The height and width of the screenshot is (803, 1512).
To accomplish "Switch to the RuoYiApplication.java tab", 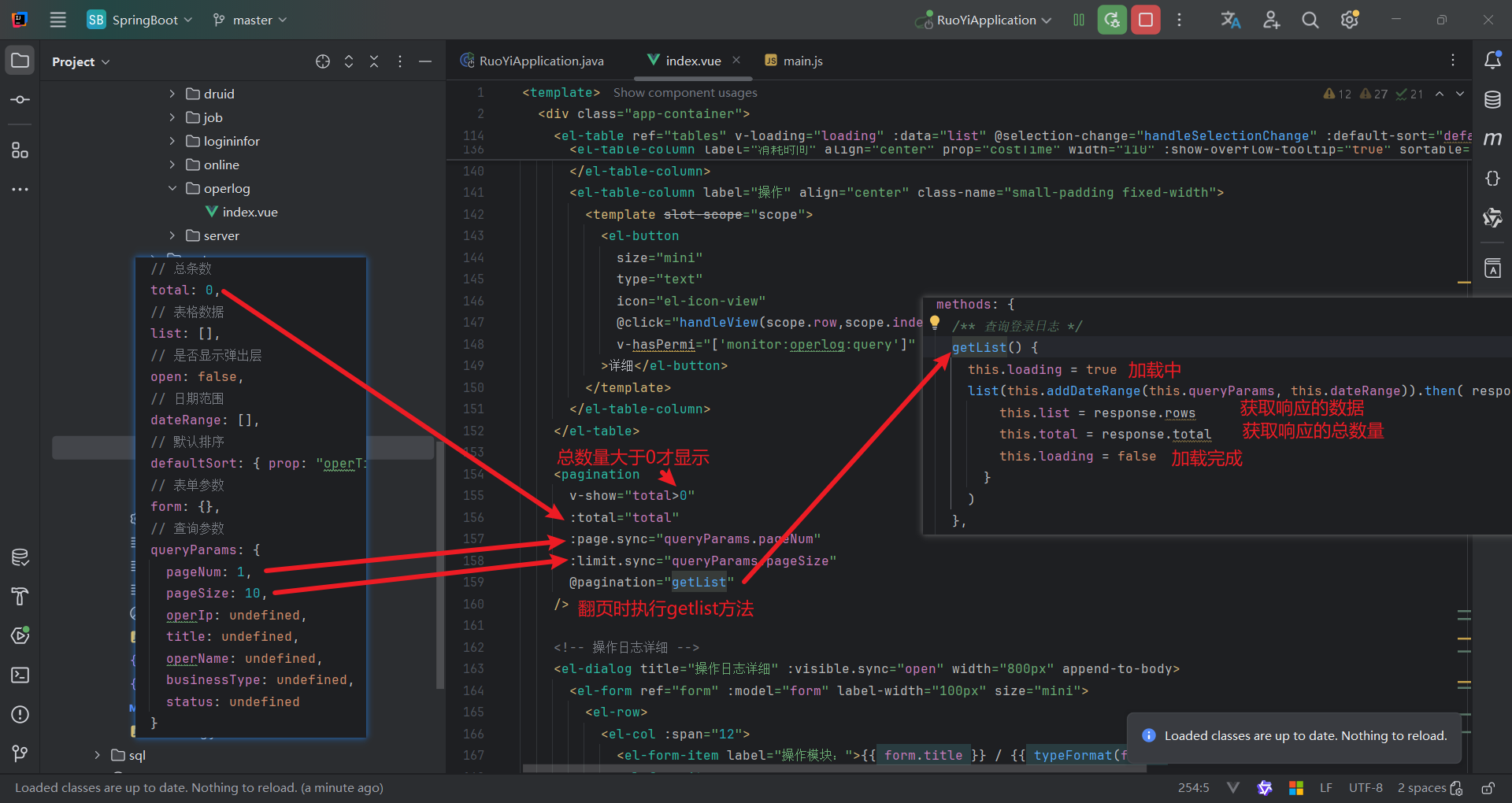I will point(533,61).
